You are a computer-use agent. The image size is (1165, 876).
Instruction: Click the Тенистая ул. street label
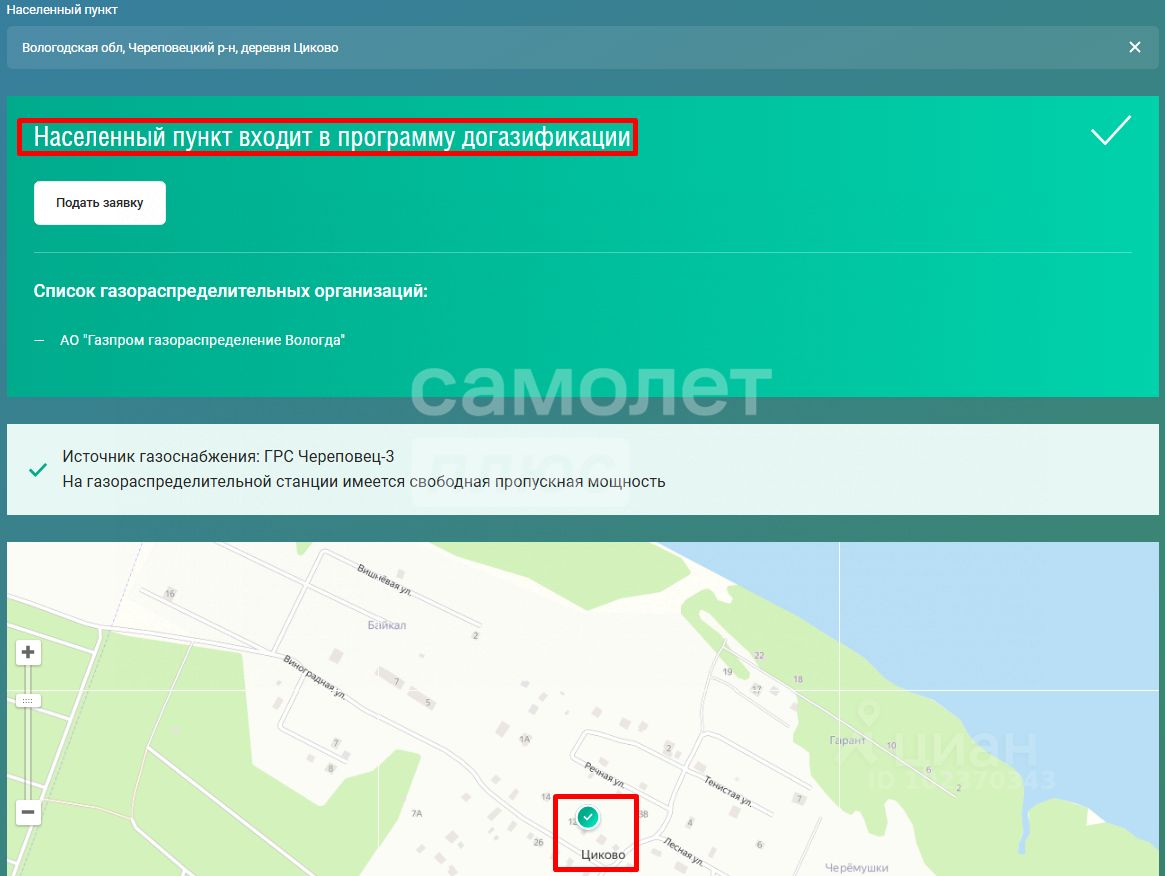[728, 791]
